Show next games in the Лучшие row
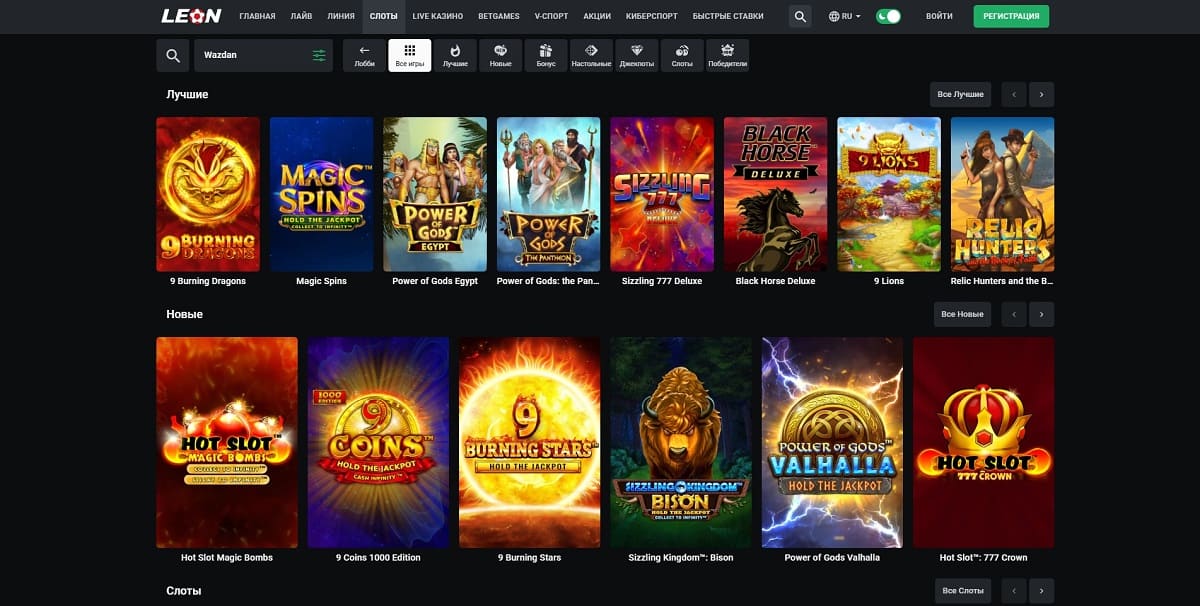Screen dimensions: 1200x606 point(1041,94)
